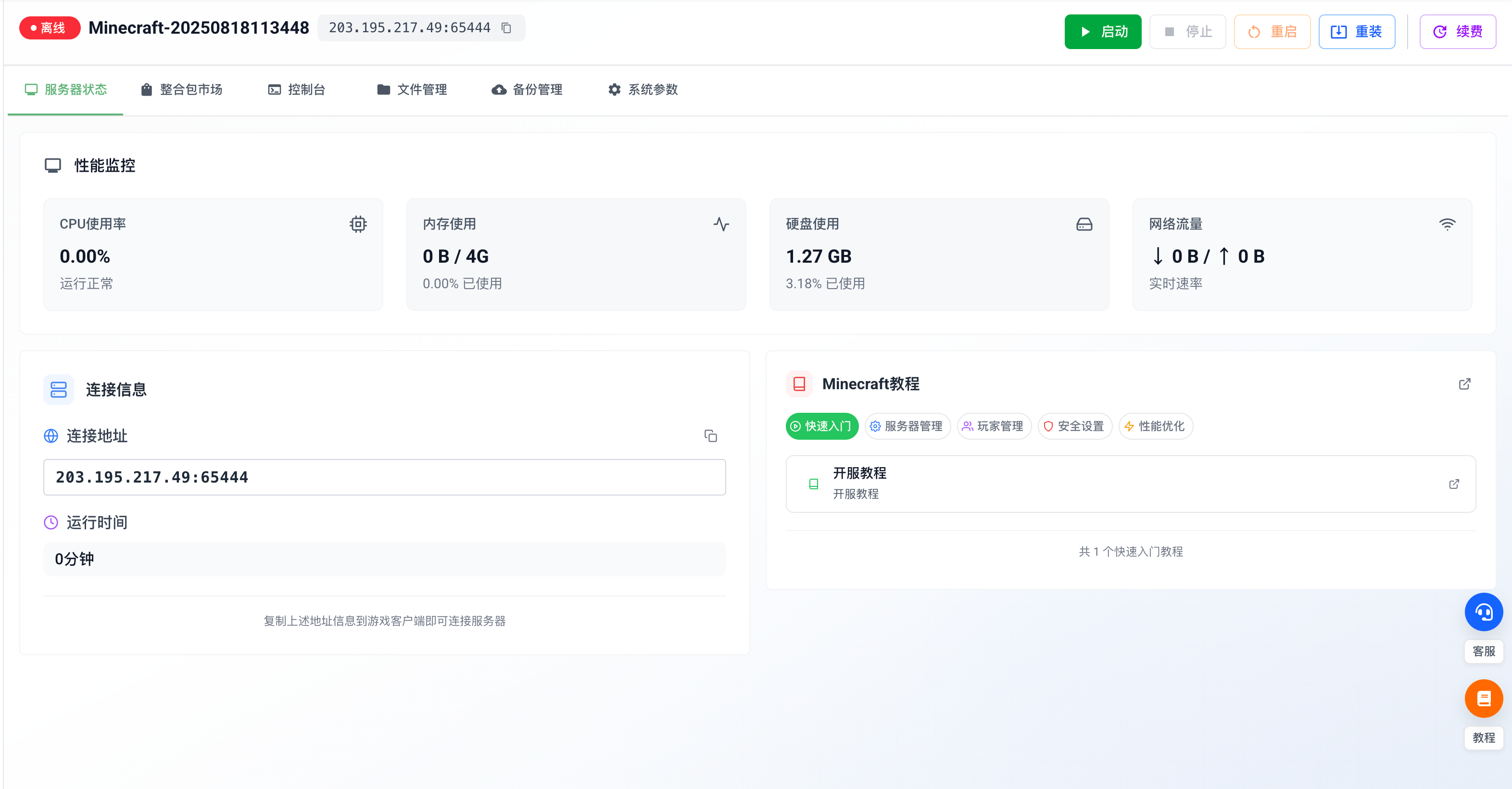Click the disabled 停止 button

click(x=1187, y=32)
